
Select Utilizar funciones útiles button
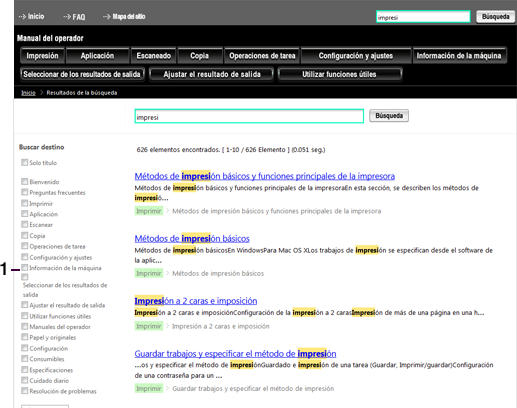pos(339,74)
